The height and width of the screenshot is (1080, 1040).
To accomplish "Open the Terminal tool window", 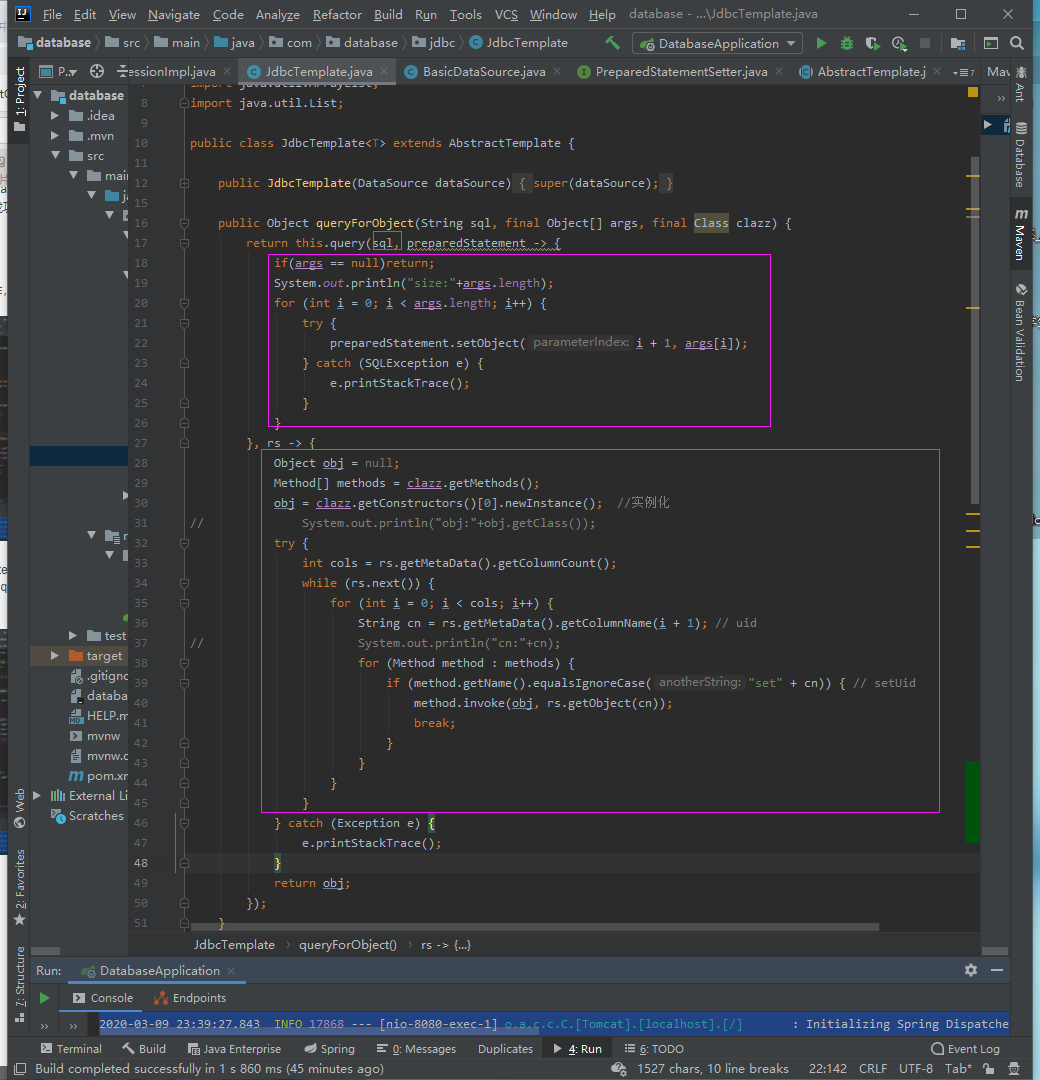I will pos(71,1049).
